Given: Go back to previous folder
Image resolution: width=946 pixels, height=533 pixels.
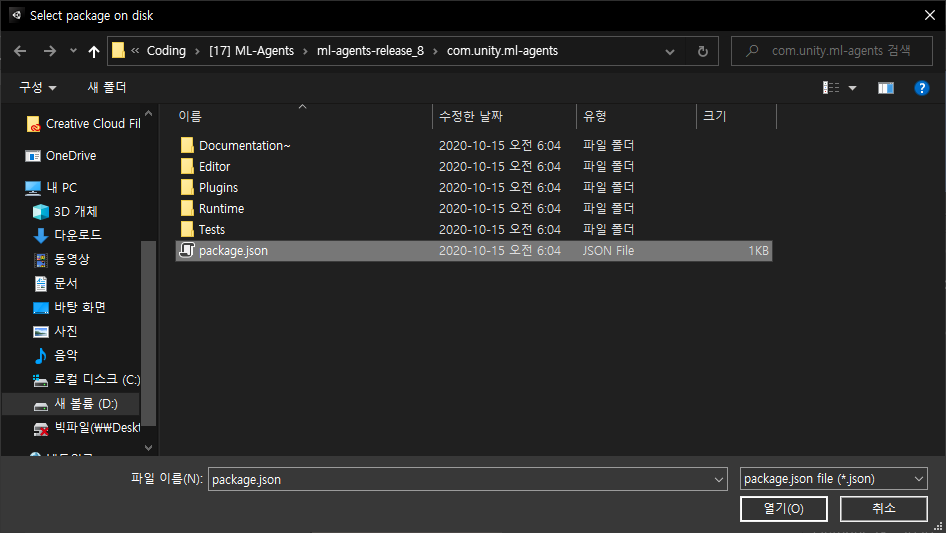Looking at the screenshot, I should [20, 51].
